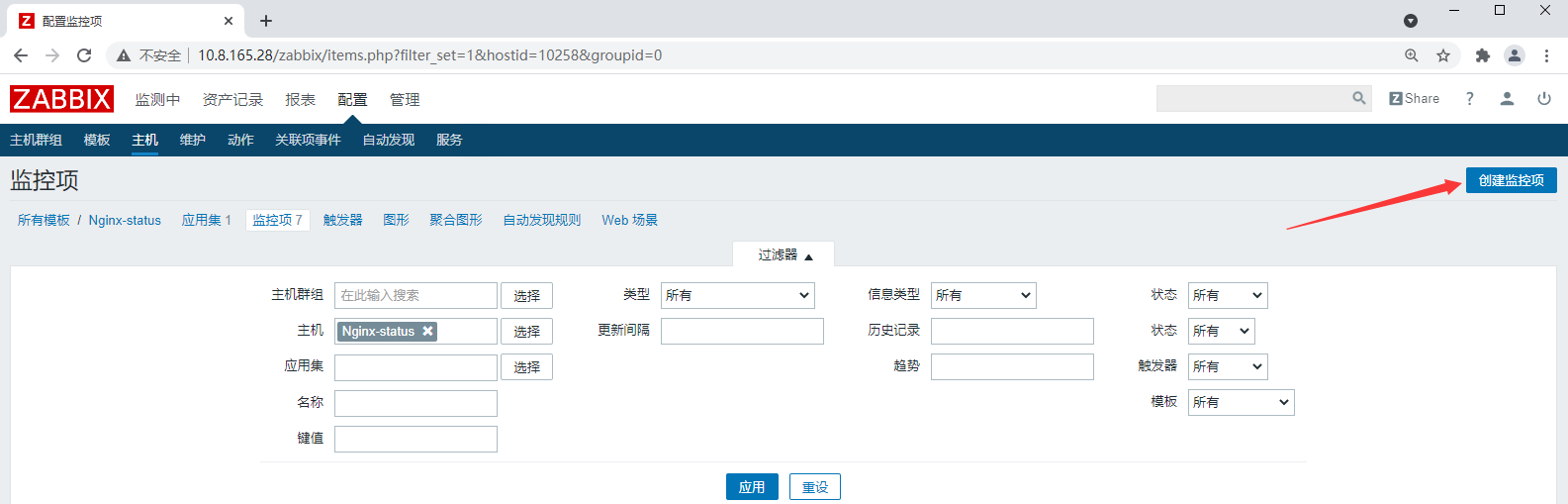This screenshot has height=504, width=1568.
Task: Open the Chrome three-dot menu
Action: coord(1546,55)
